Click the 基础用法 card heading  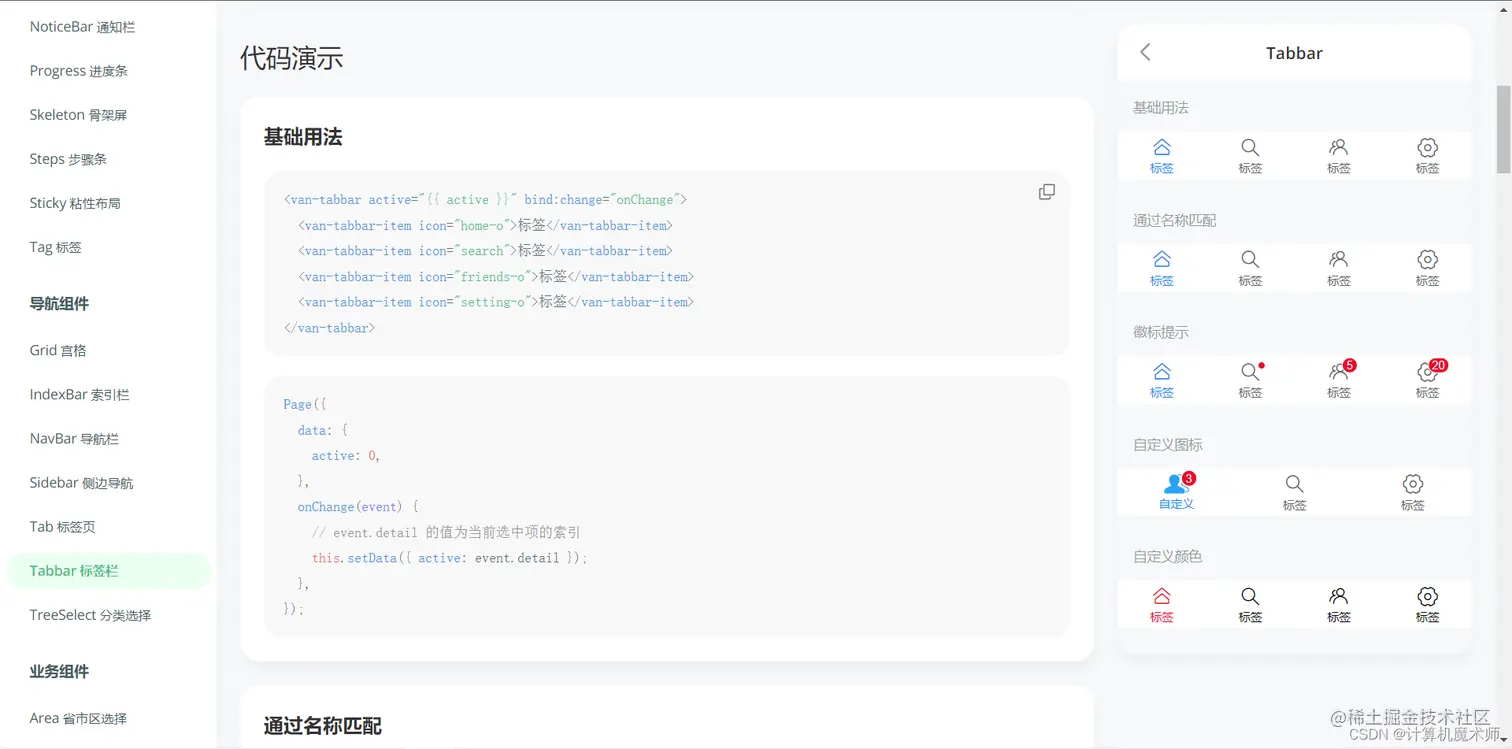coord(303,137)
